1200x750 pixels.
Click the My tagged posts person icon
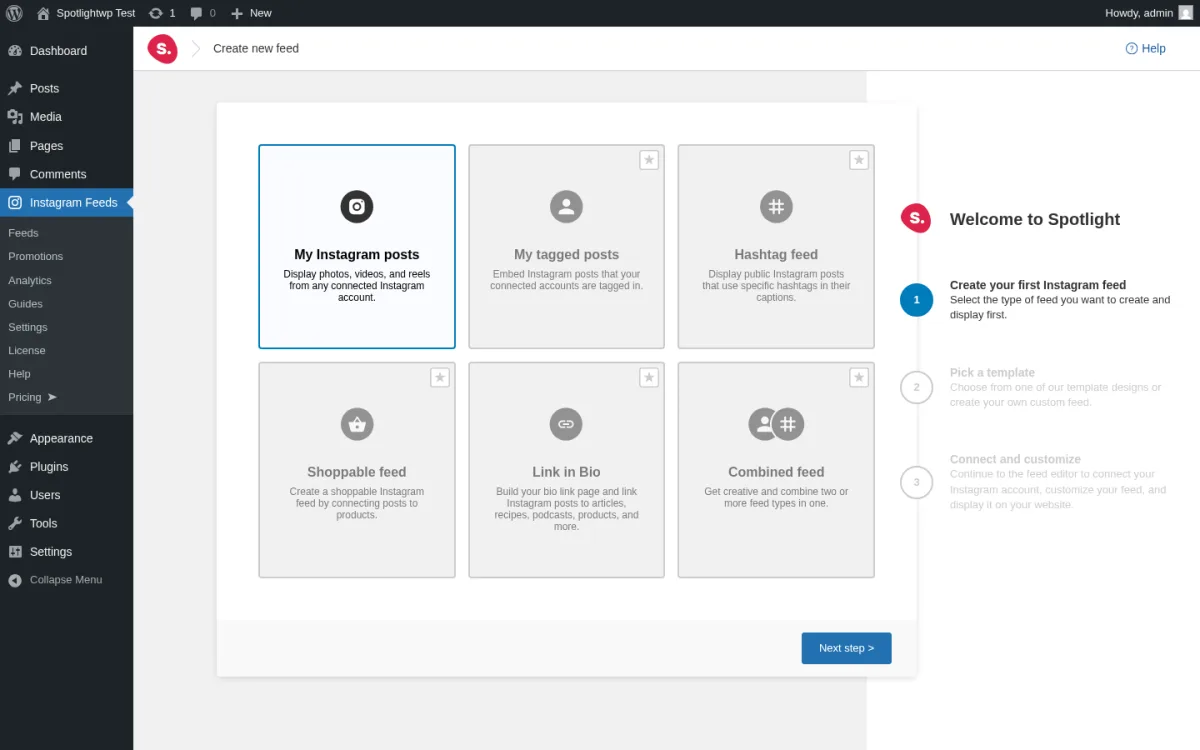point(566,207)
